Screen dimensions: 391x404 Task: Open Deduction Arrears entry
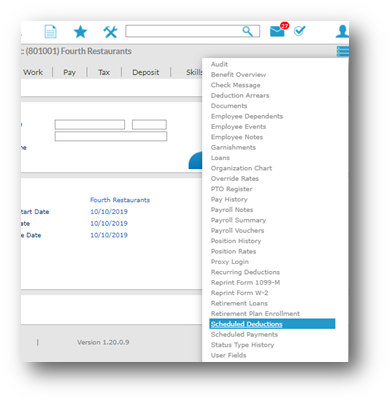coord(240,95)
